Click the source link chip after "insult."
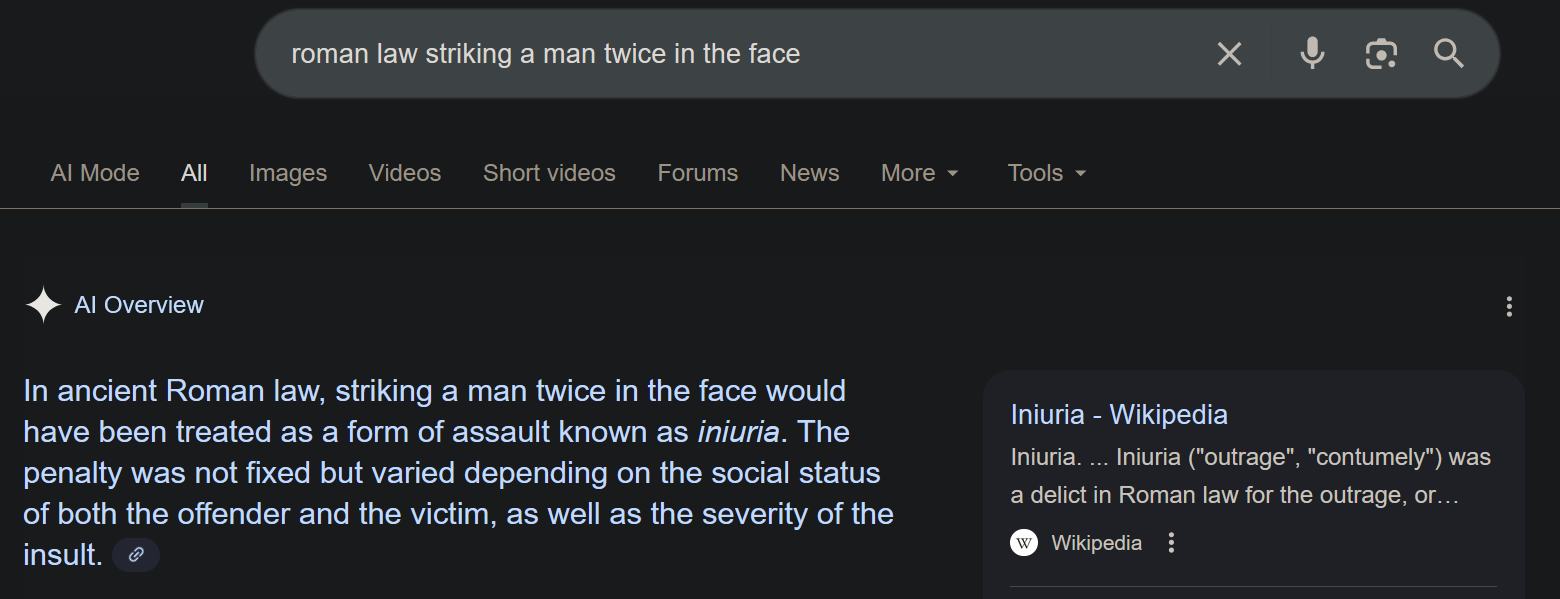This screenshot has height=599, width=1560. point(136,554)
